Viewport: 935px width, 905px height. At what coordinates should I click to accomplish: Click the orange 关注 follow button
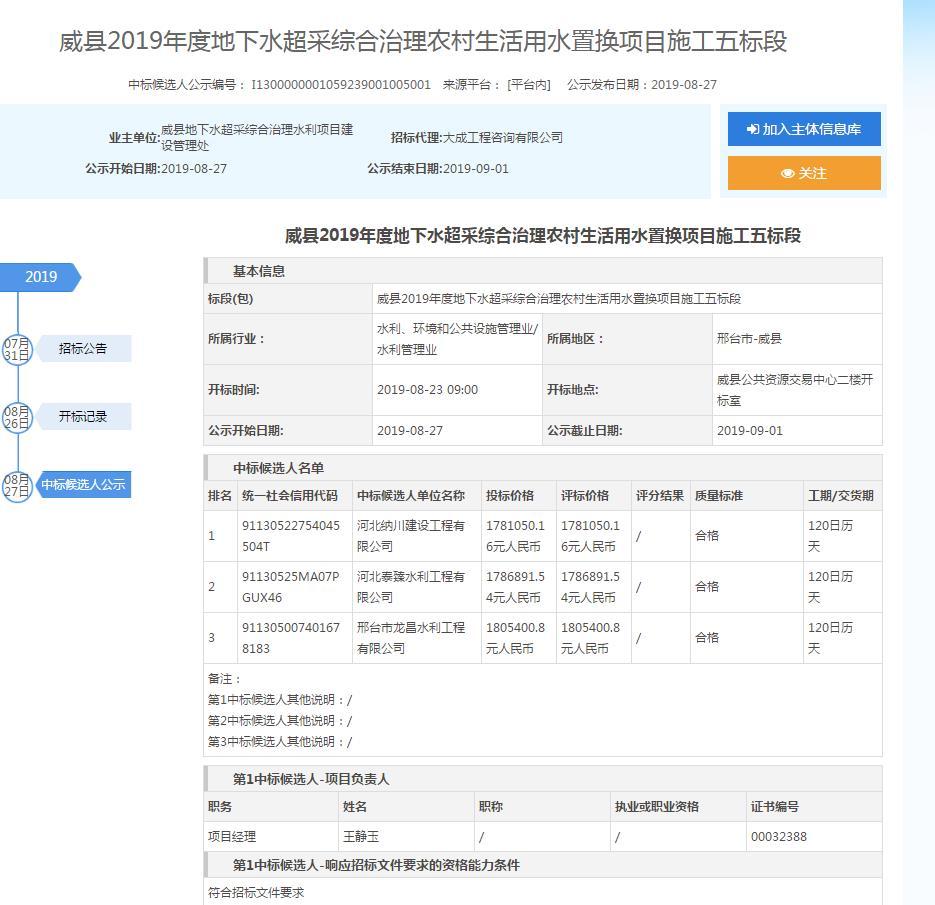coord(804,173)
